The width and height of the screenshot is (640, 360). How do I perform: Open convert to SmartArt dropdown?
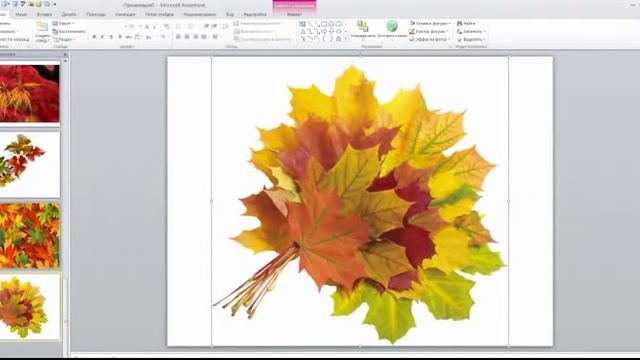[x=263, y=39]
